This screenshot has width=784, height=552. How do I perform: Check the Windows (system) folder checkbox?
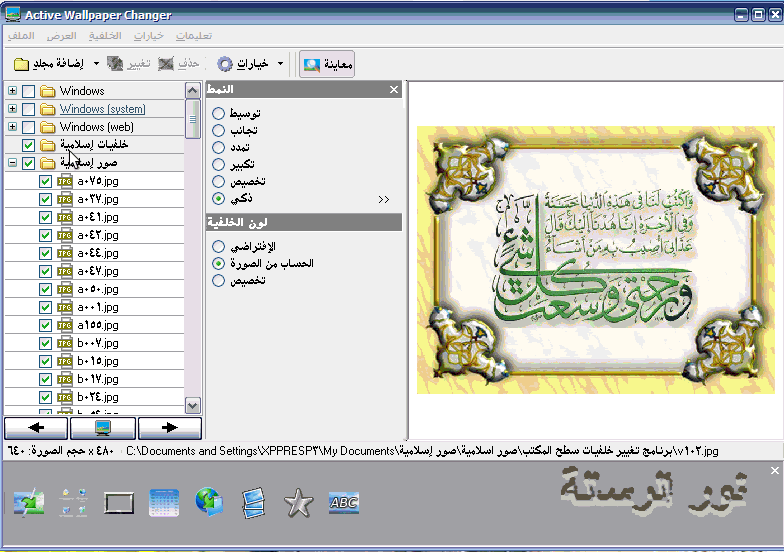(x=28, y=109)
